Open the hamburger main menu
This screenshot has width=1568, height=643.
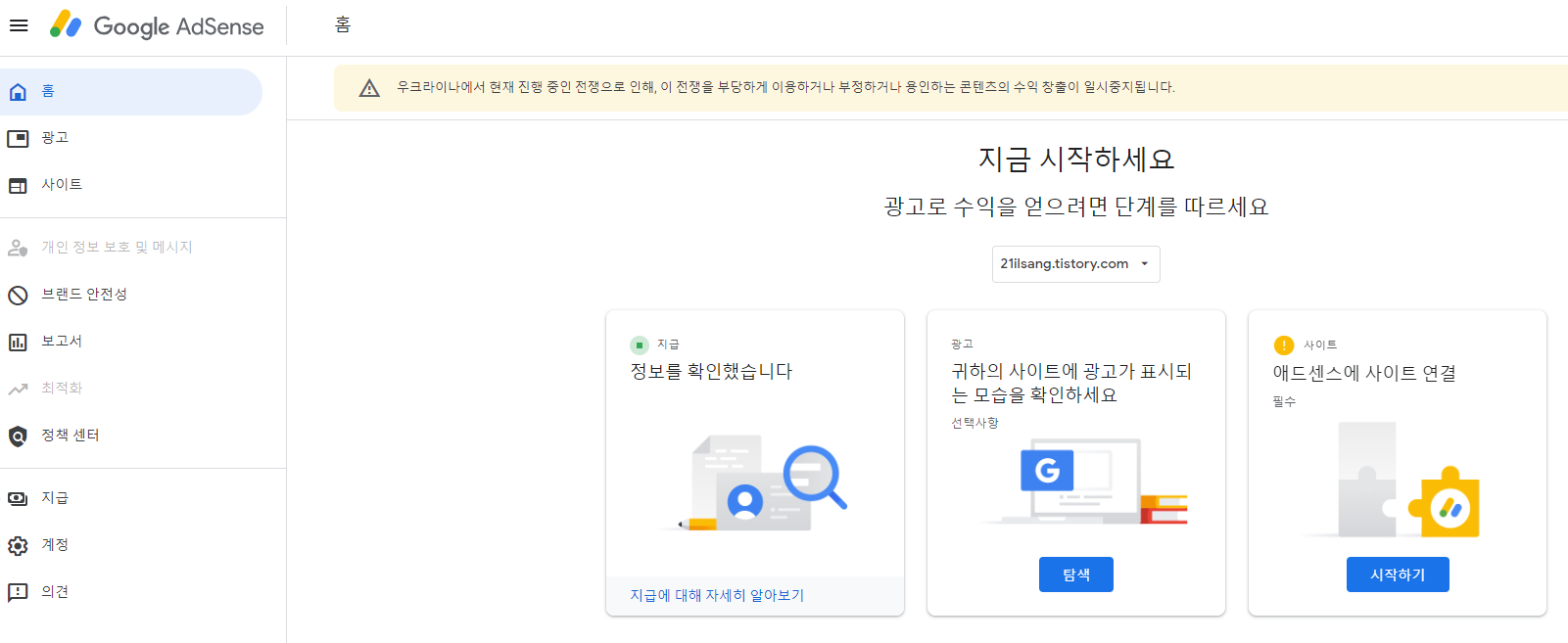tap(19, 25)
